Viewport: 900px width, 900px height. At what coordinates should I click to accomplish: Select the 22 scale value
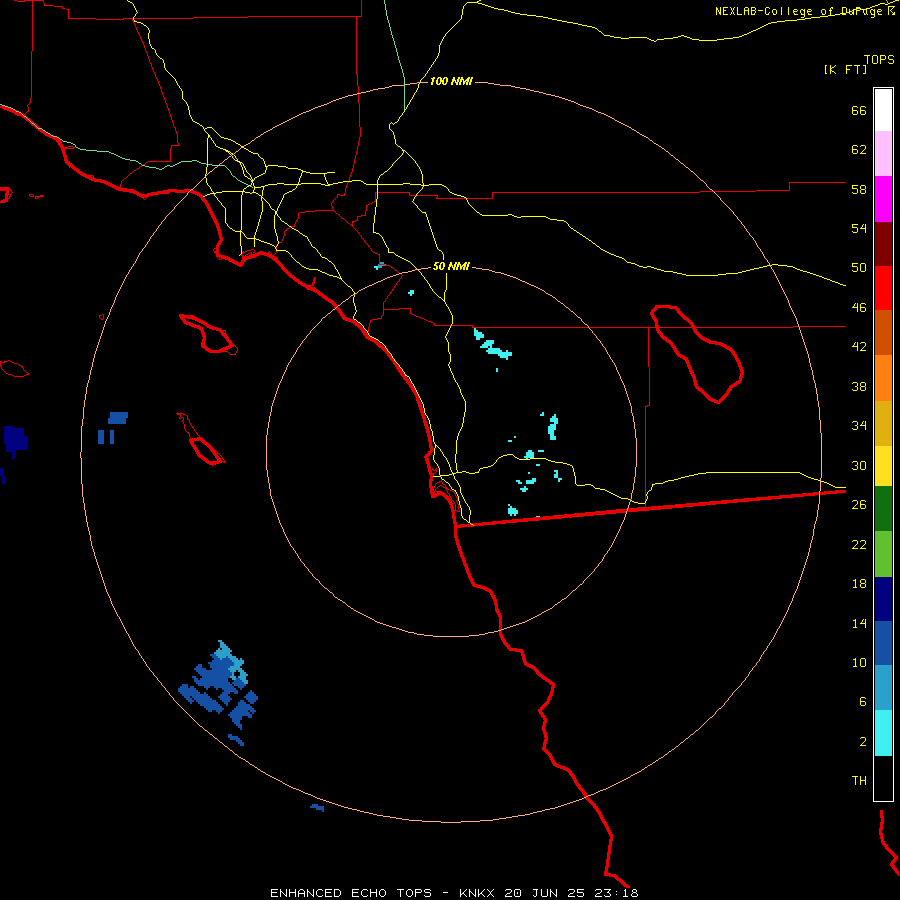tap(859, 544)
